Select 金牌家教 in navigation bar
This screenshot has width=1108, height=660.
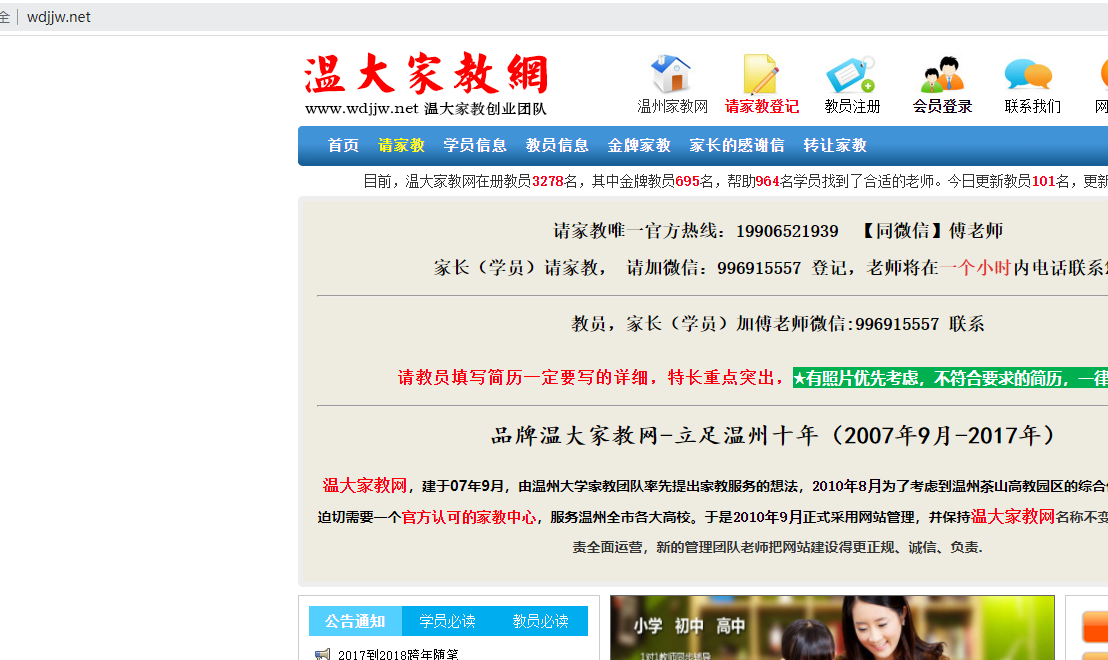coord(639,146)
